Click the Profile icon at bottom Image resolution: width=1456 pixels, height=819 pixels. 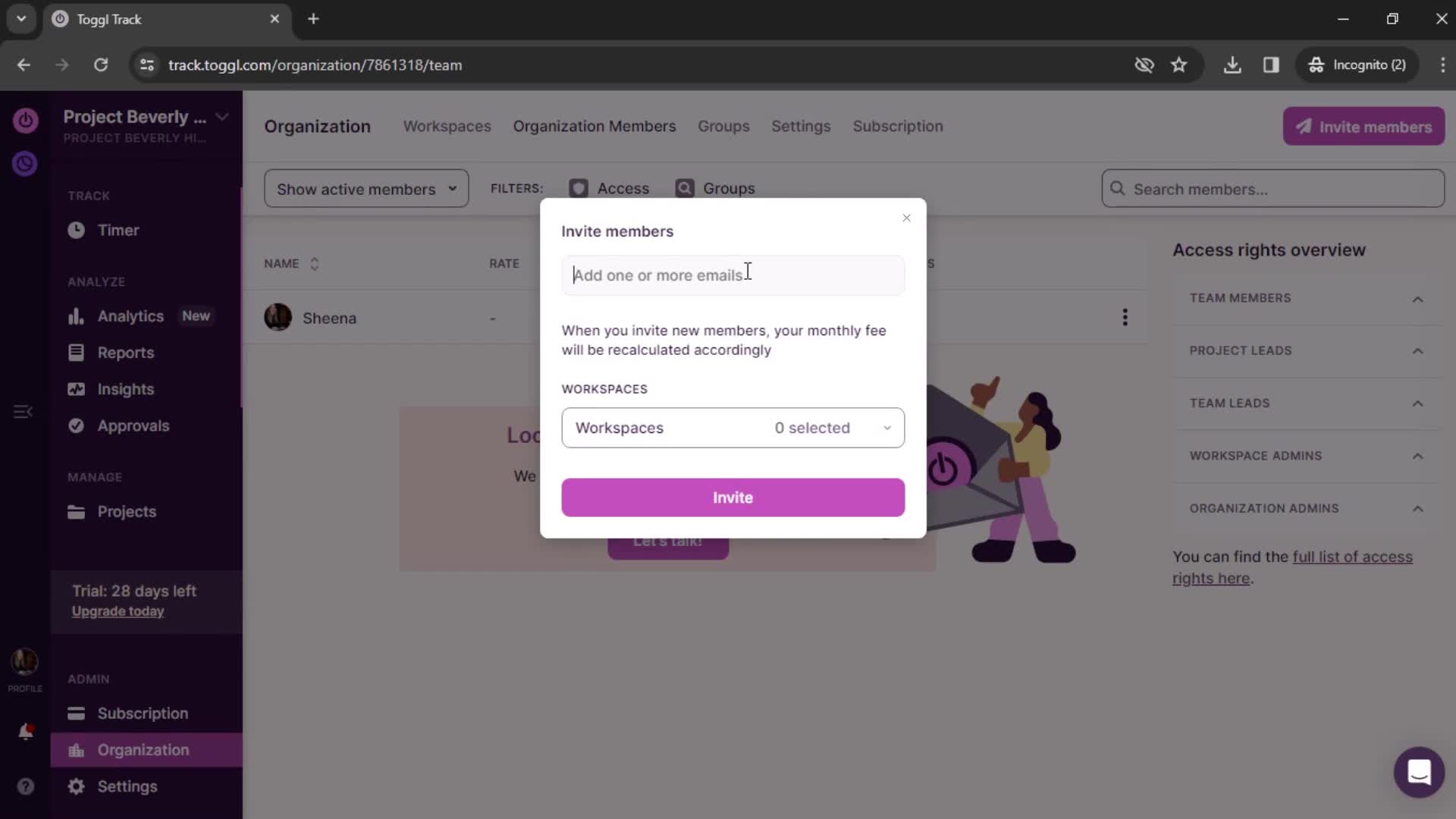[x=25, y=661]
